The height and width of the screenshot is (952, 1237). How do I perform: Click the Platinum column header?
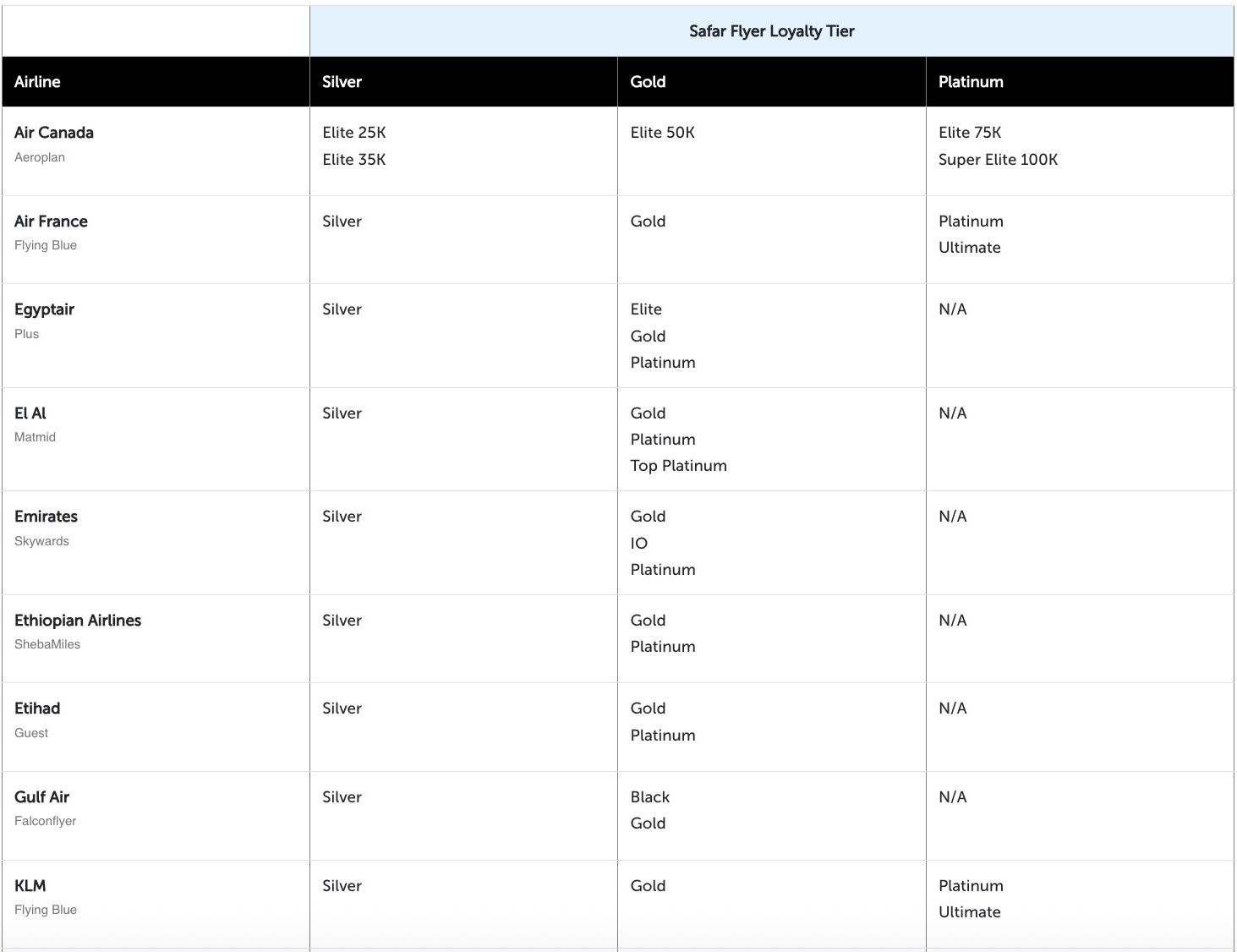(x=971, y=82)
